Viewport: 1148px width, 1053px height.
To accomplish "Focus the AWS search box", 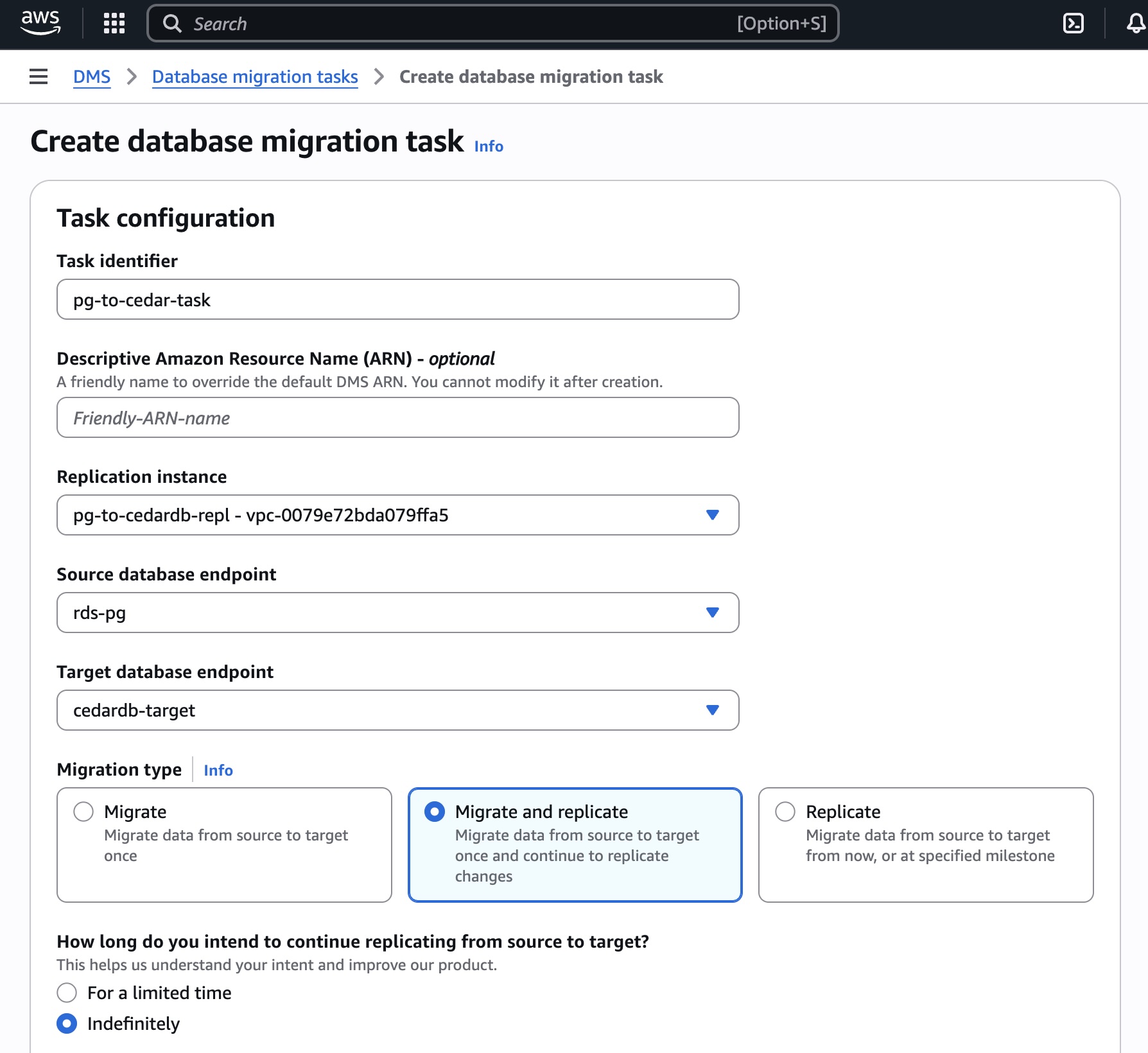I will (x=492, y=24).
